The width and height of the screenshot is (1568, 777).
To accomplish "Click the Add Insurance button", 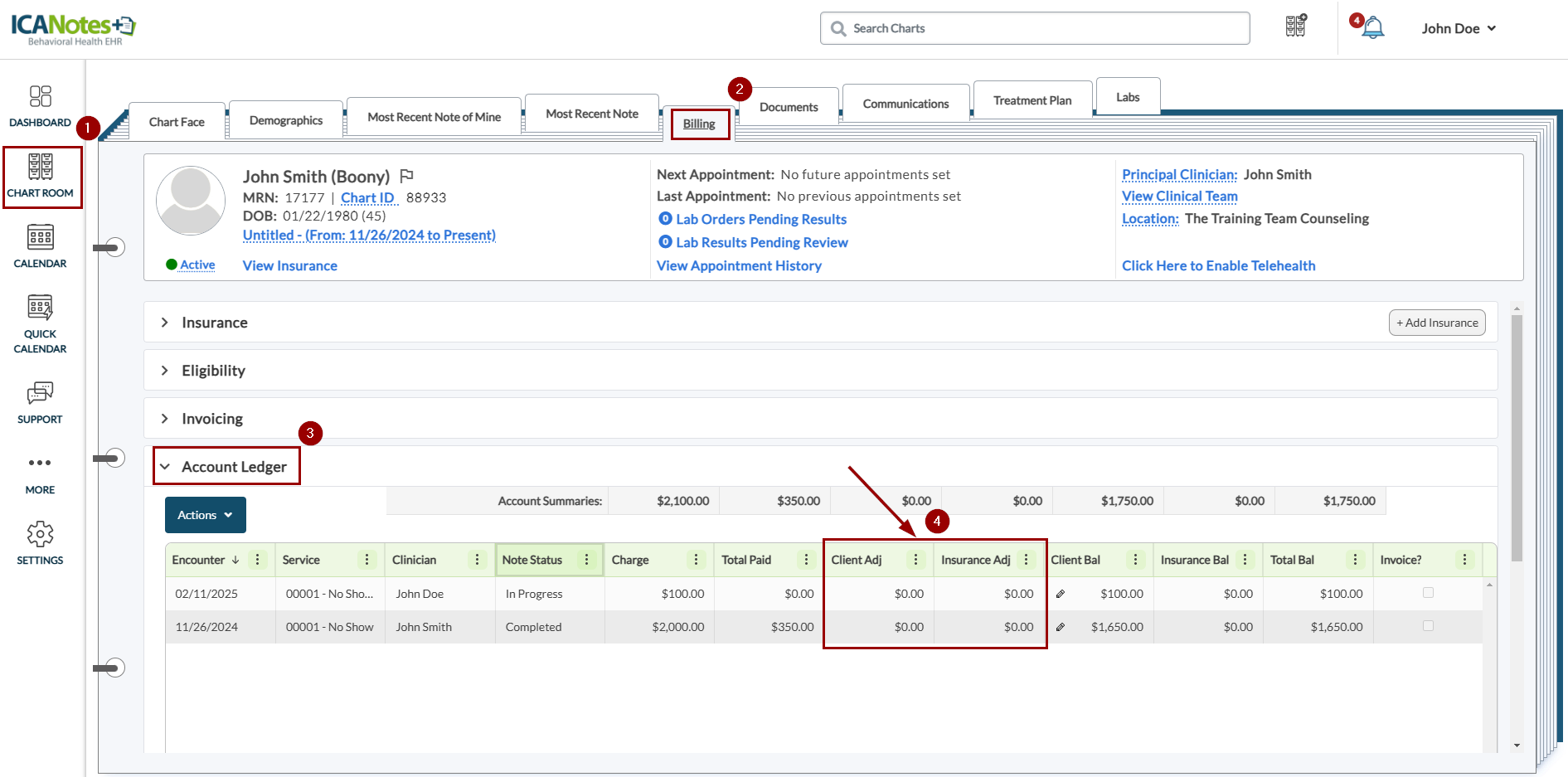I will (x=1437, y=323).
